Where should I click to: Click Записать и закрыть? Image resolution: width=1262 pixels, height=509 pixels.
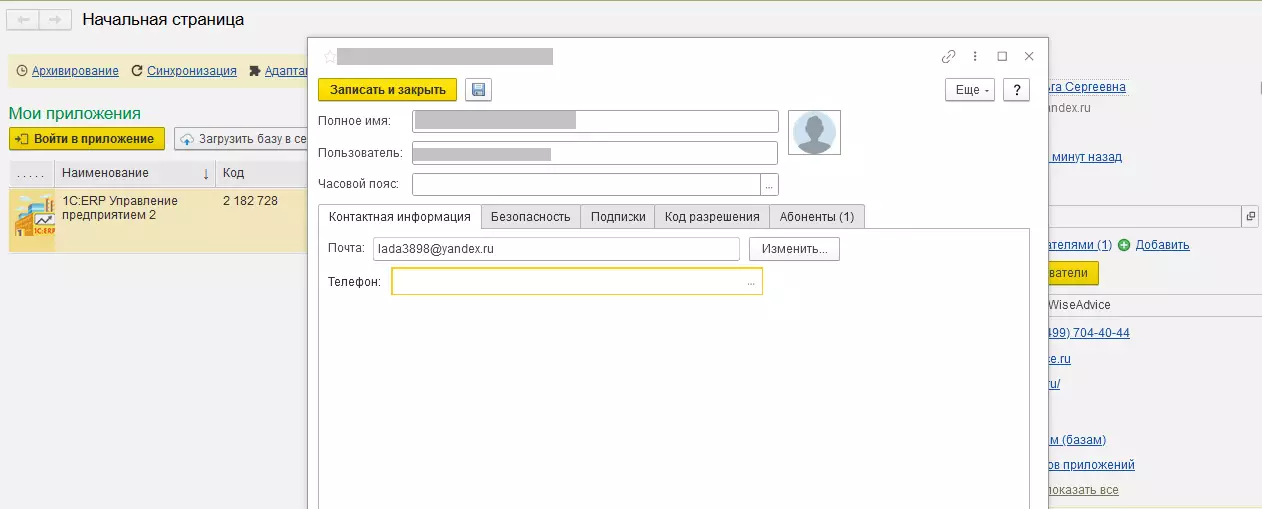pos(388,90)
